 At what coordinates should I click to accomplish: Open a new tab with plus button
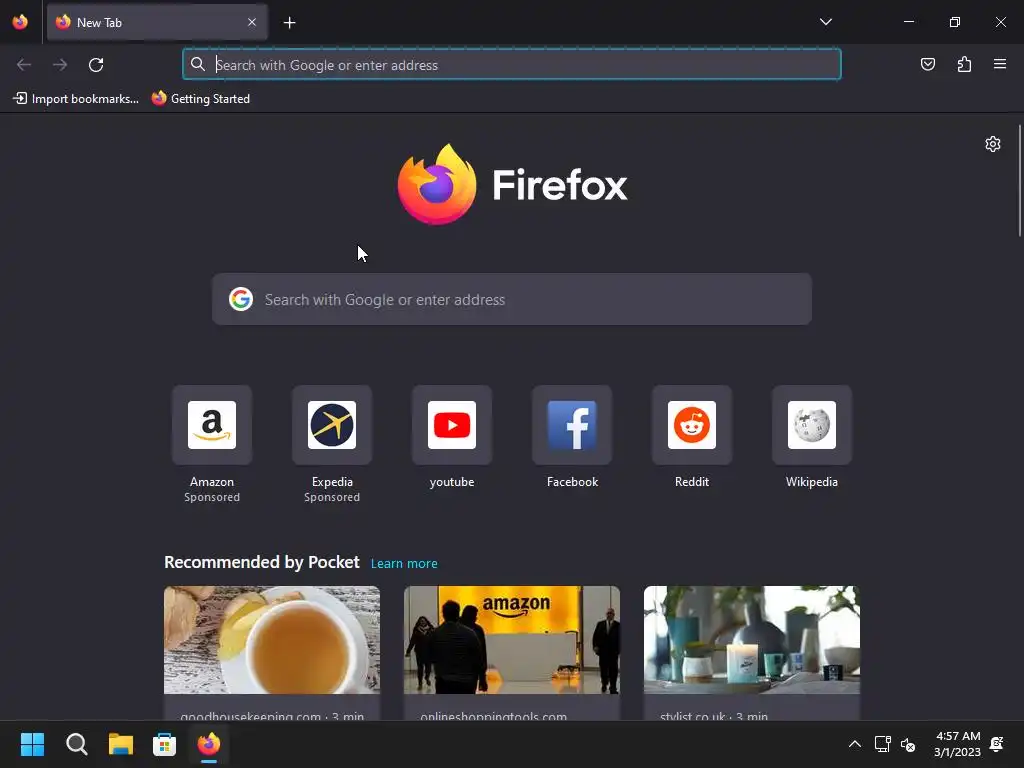tap(289, 23)
